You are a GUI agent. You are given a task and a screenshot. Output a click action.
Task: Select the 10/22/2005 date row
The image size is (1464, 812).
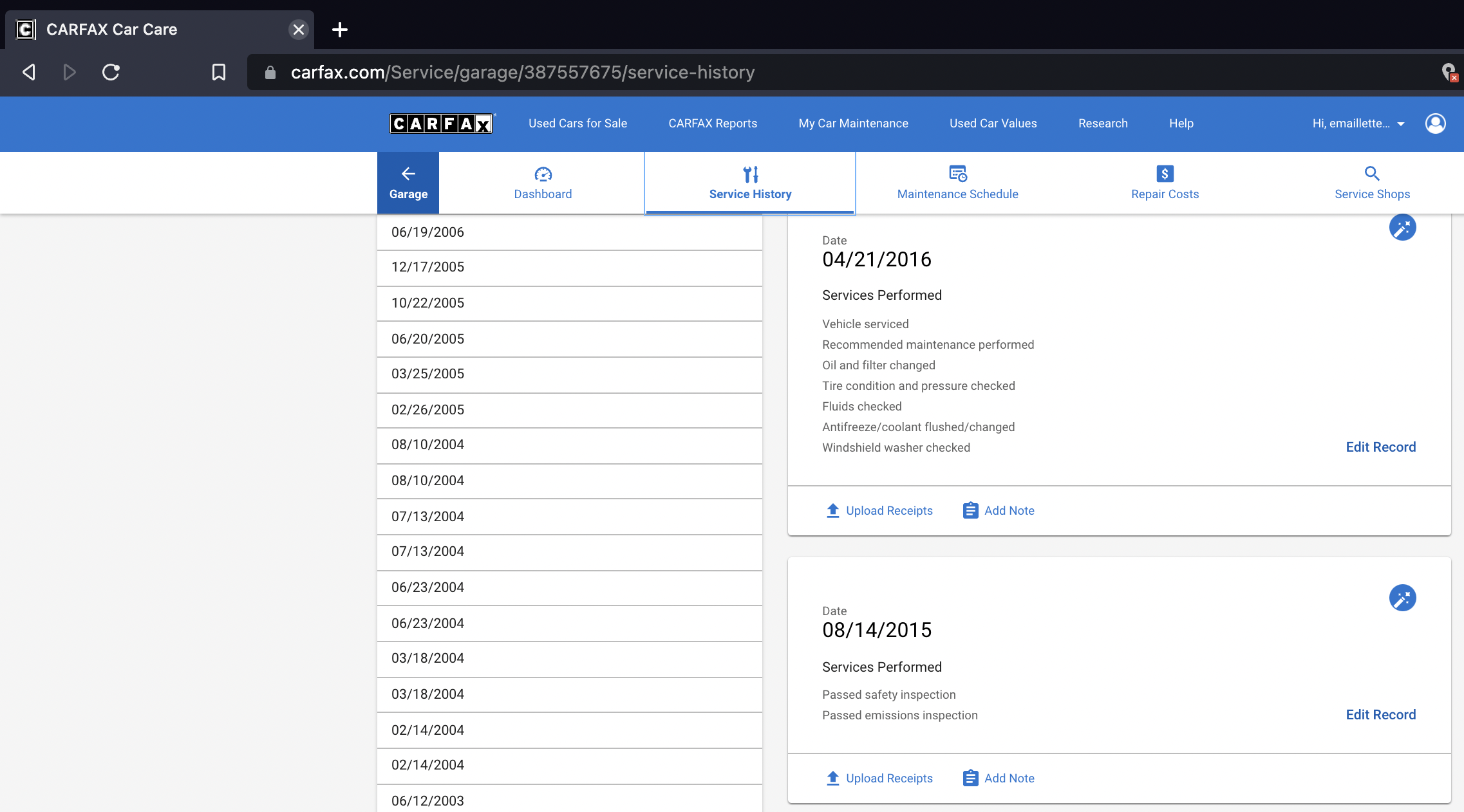pyautogui.click(x=570, y=303)
